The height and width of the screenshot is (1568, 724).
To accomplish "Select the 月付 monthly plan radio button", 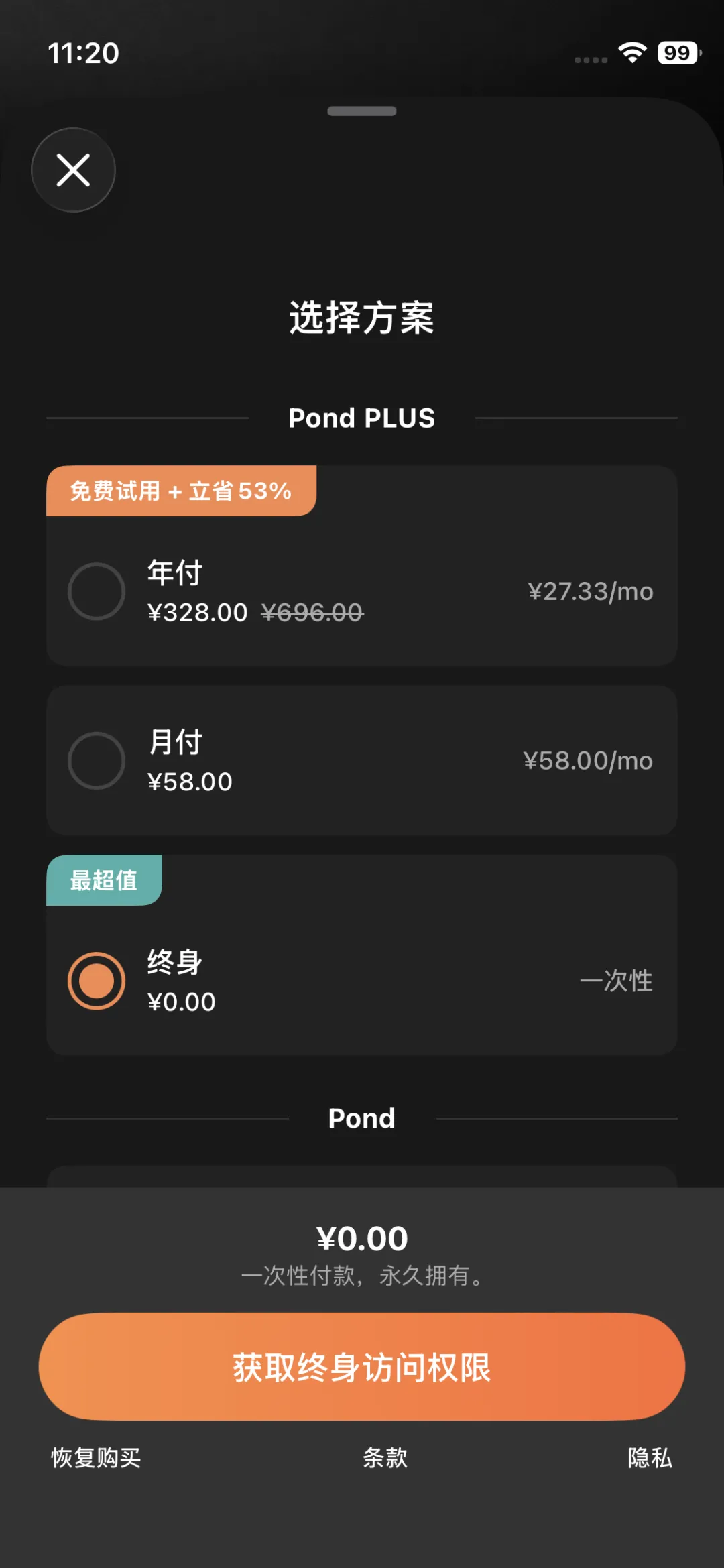I will click(x=97, y=760).
